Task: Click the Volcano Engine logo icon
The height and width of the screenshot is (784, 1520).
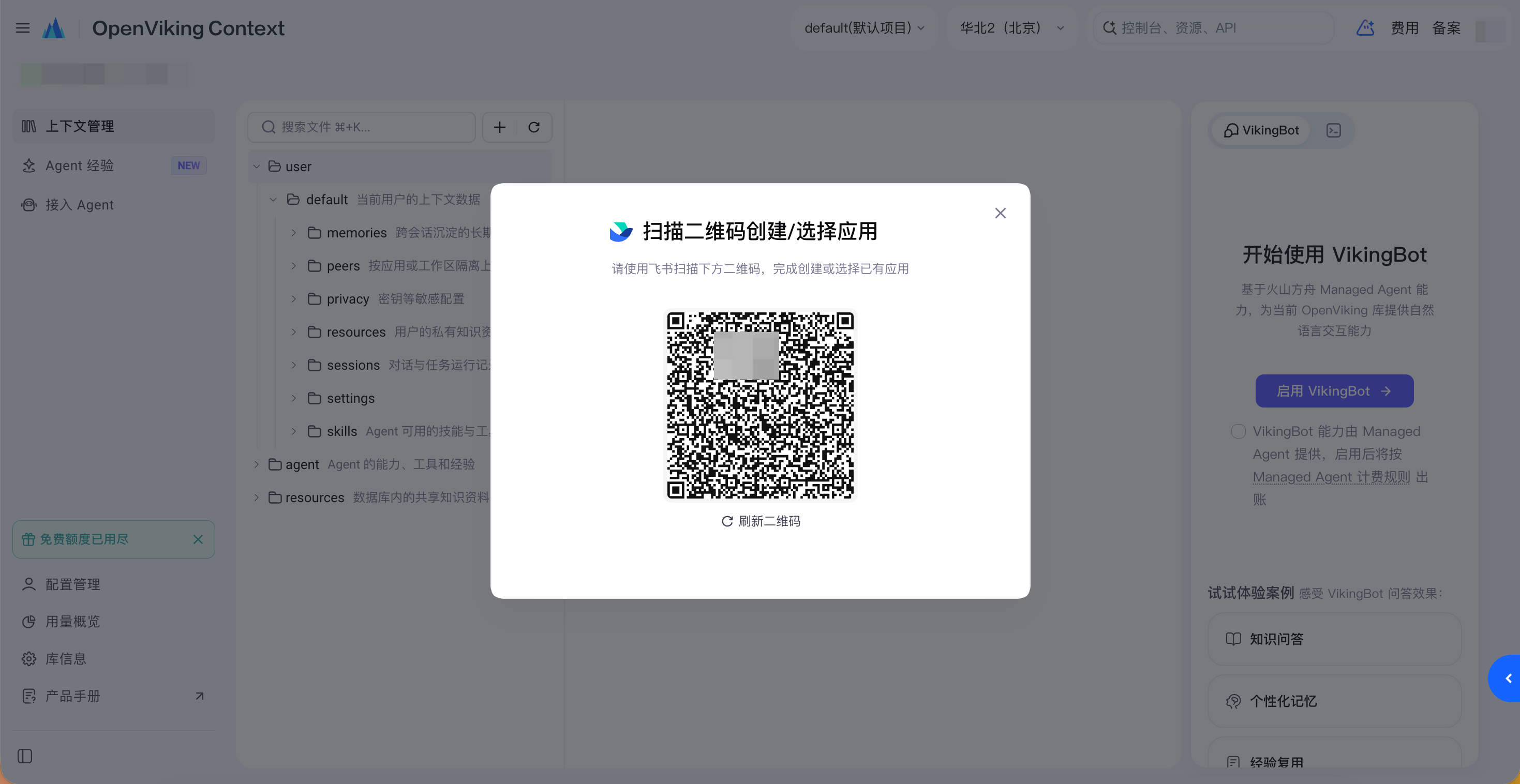Action: tap(54, 28)
